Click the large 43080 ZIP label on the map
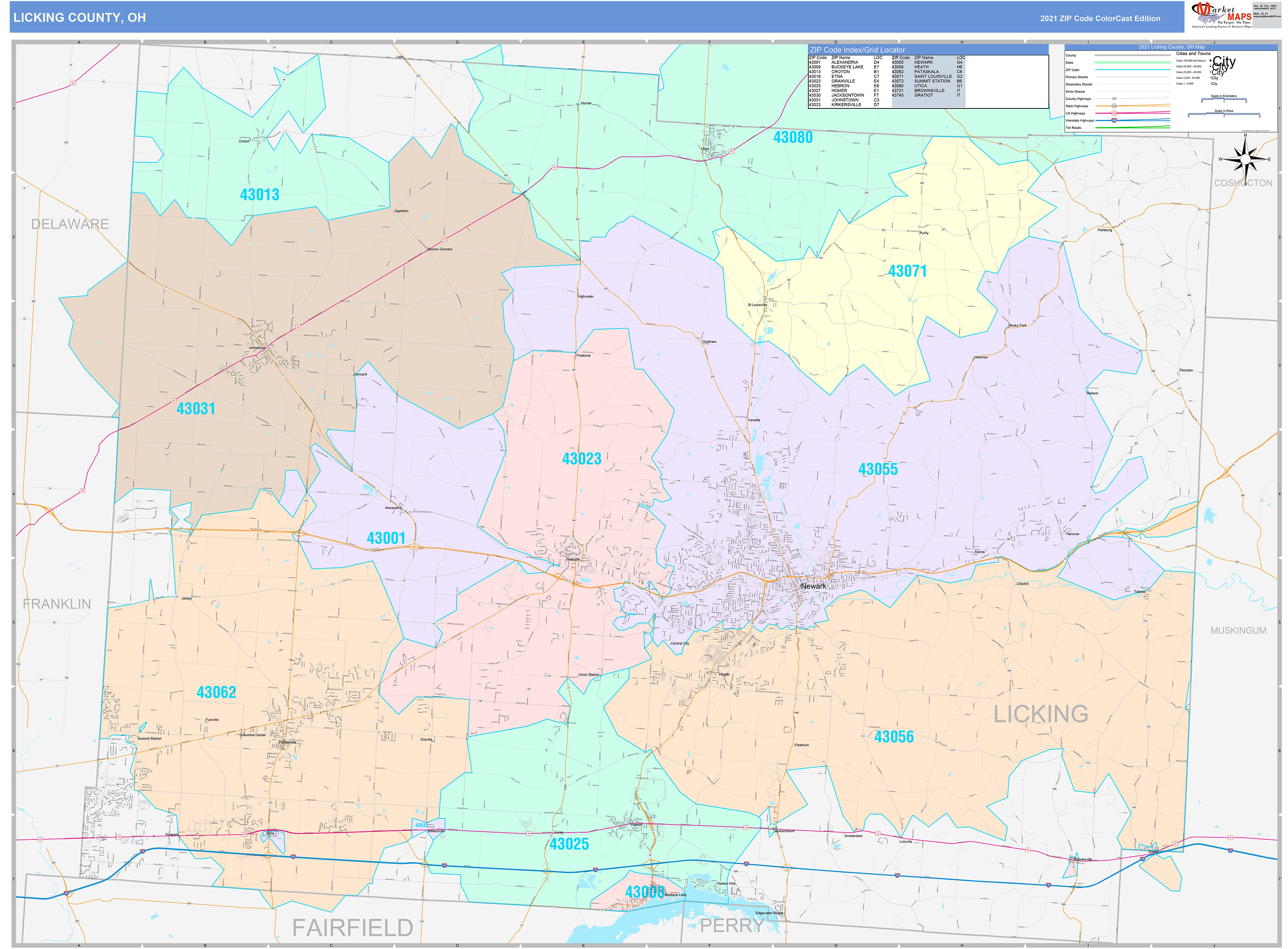 (793, 137)
